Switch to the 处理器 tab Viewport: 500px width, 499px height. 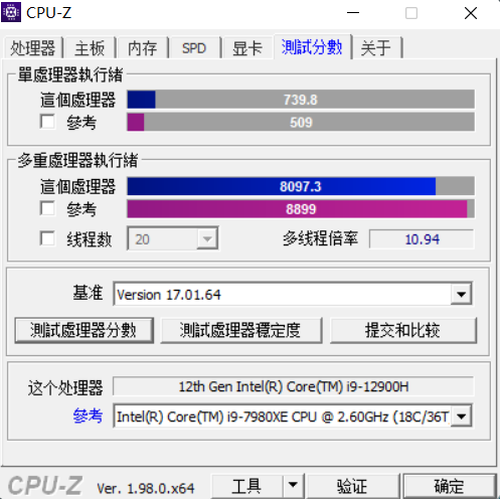[33, 48]
